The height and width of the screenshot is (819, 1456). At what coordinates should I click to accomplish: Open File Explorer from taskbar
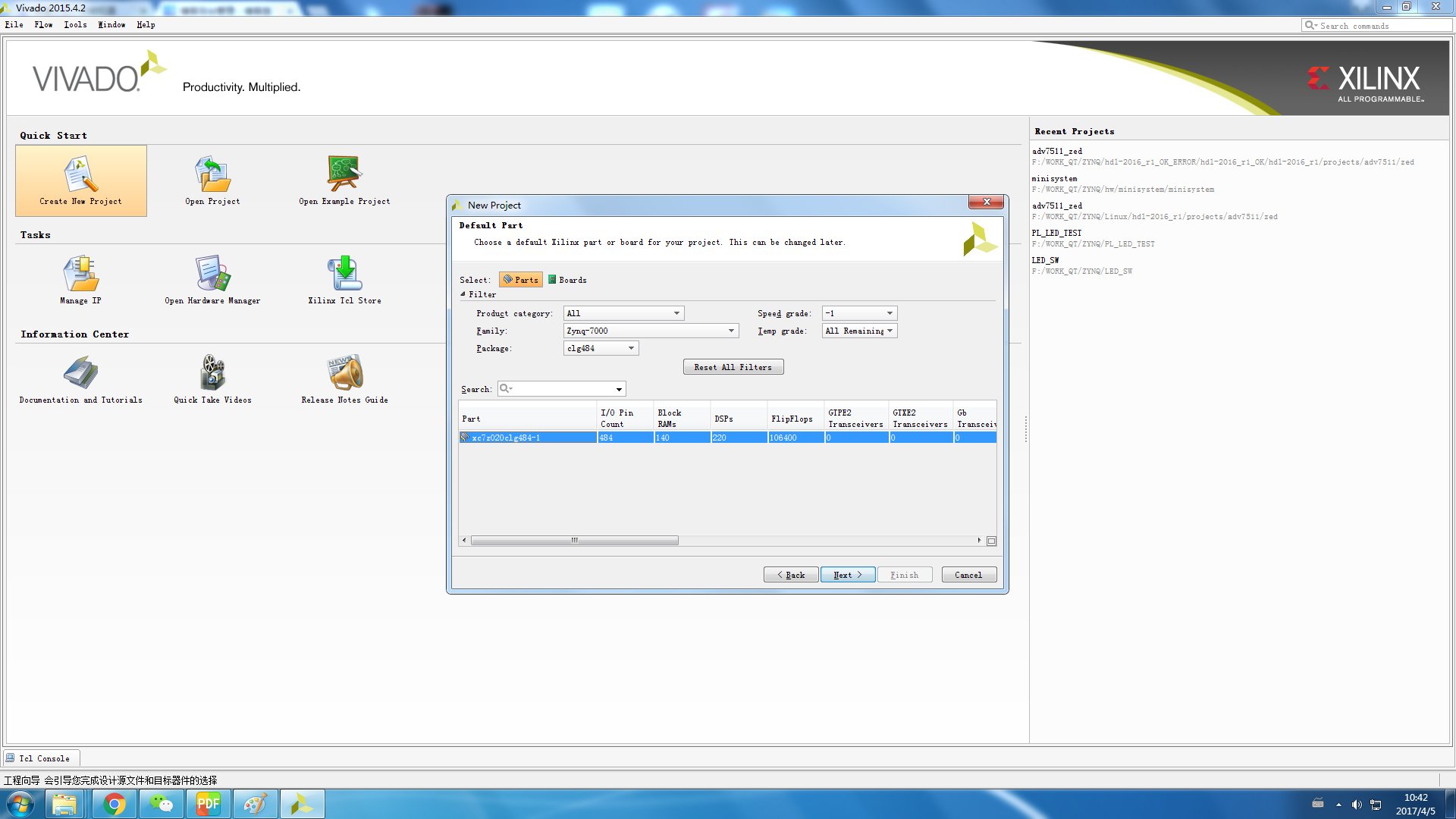pos(64,804)
